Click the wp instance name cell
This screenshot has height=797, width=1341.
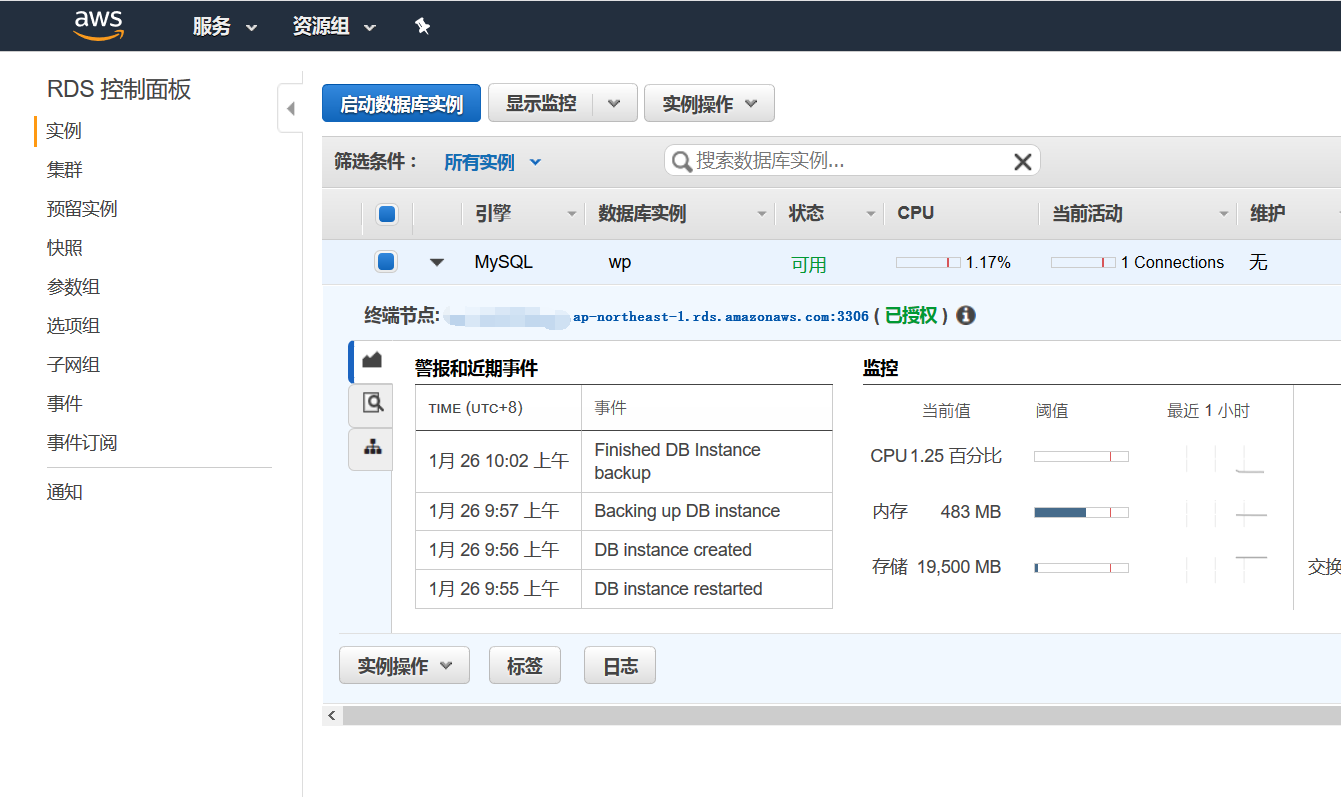click(620, 263)
